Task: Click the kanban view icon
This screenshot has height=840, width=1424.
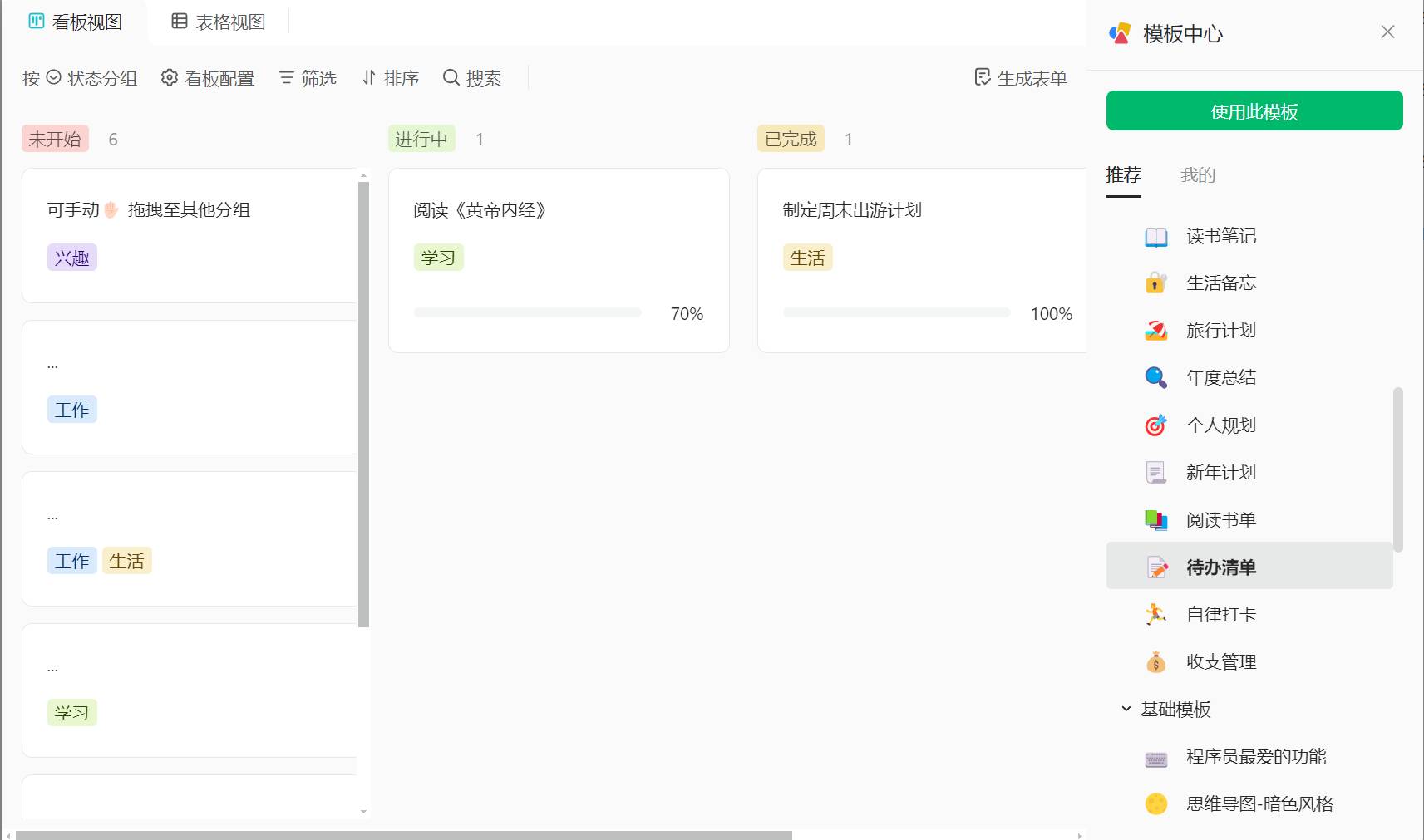Action: (37, 22)
